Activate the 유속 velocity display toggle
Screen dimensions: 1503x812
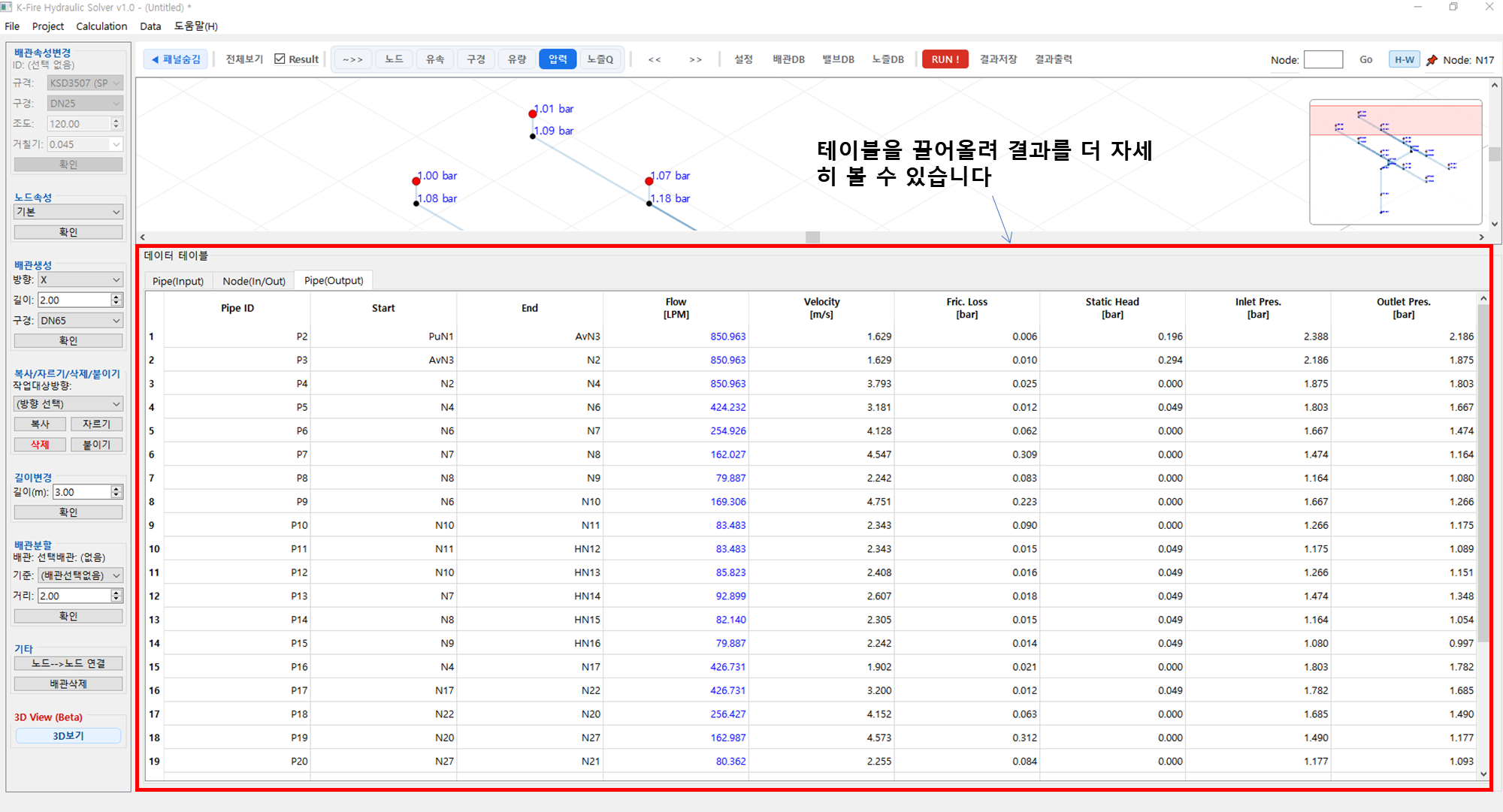click(435, 59)
